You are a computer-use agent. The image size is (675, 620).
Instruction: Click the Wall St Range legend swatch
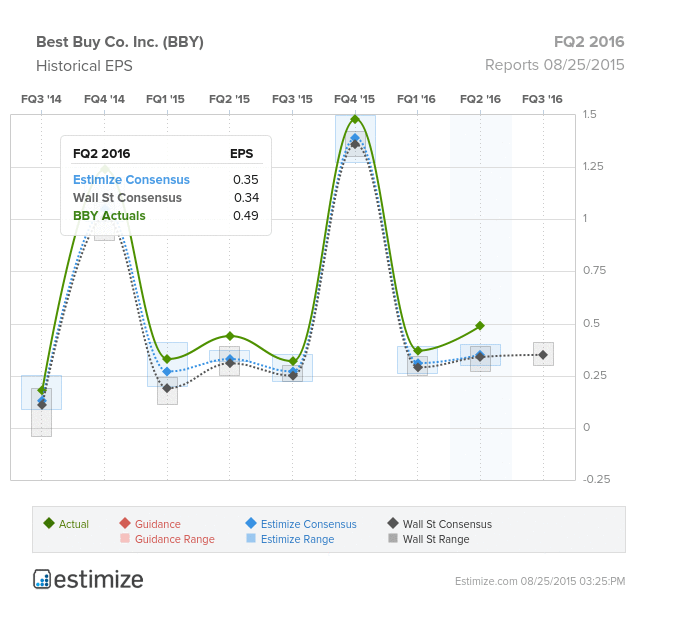tap(393, 538)
